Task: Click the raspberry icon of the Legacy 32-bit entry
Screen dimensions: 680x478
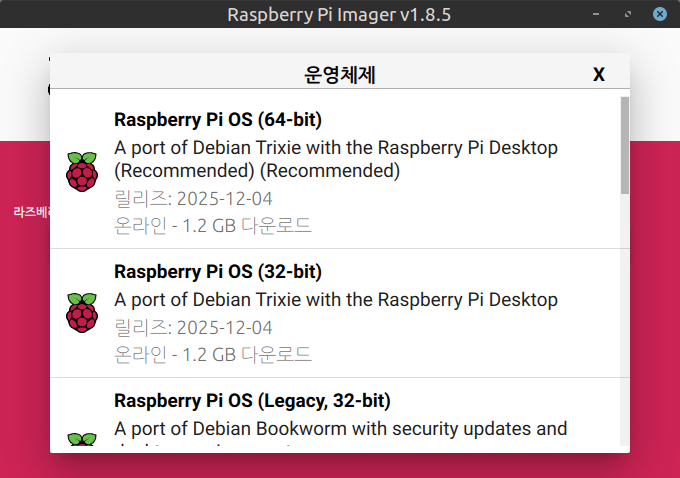Action: (82, 441)
